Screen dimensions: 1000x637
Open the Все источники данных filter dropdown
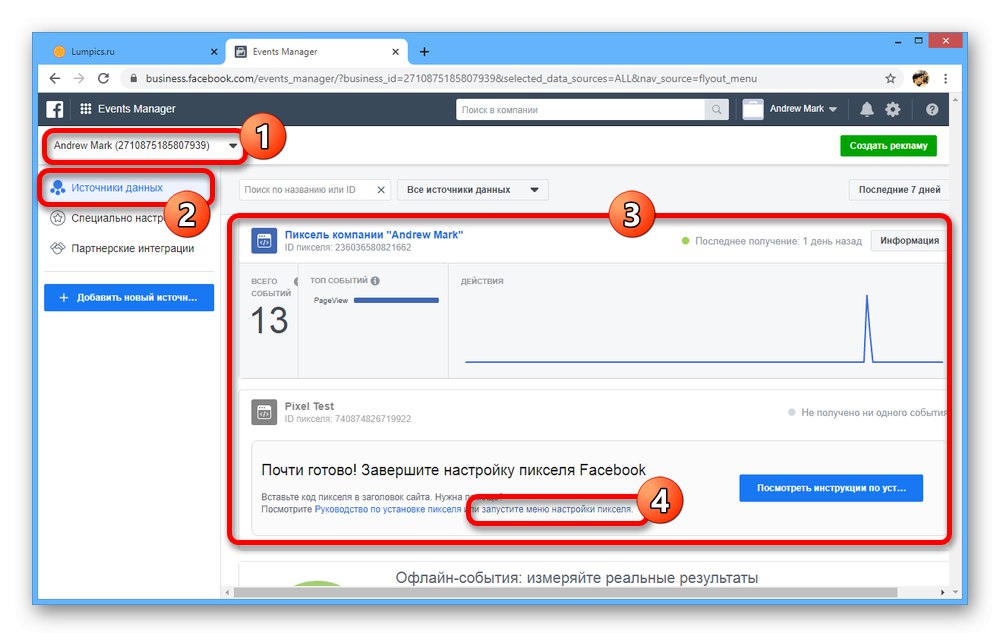pyautogui.click(x=473, y=190)
